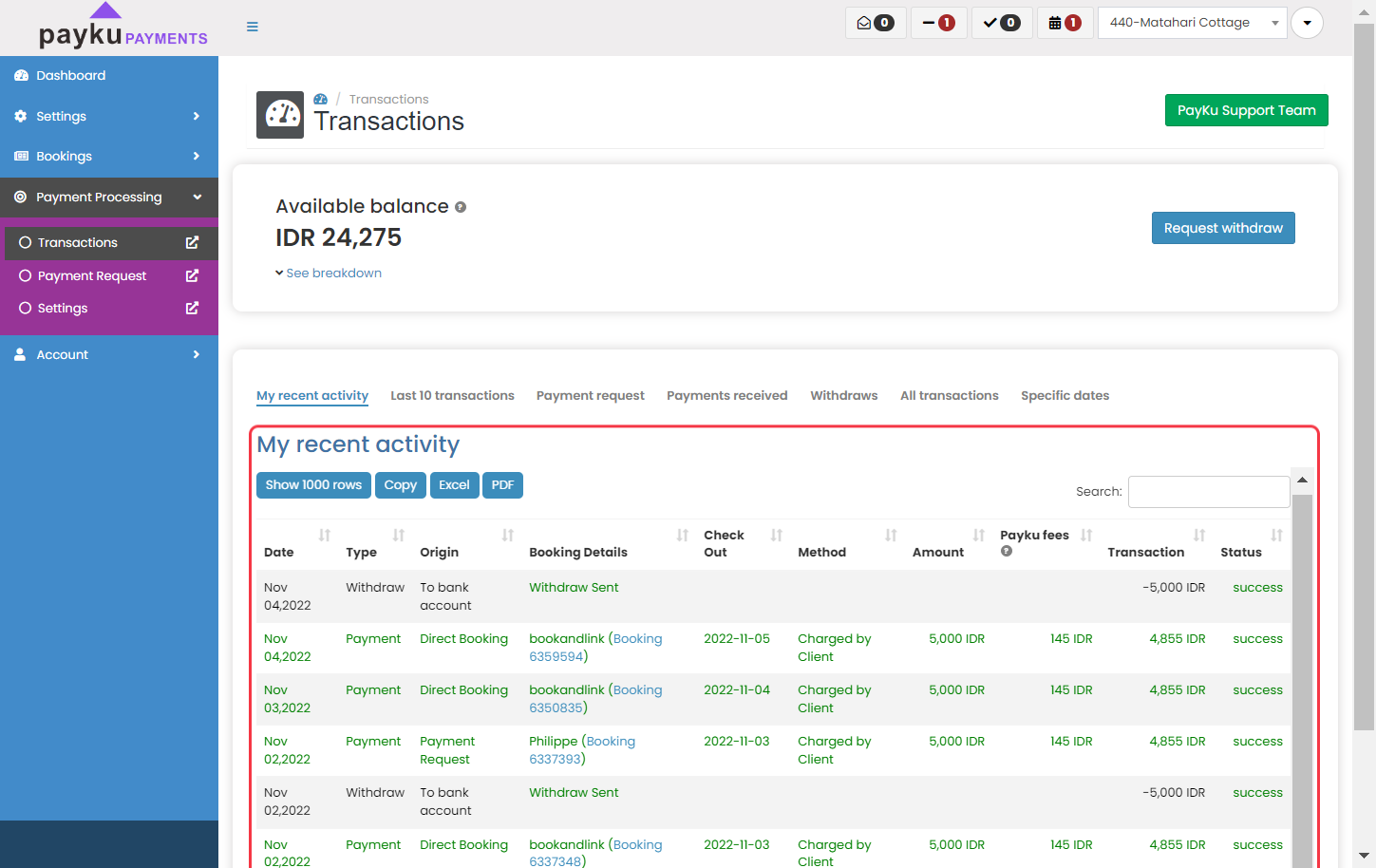This screenshot has height=868, width=1376.
Task: Sort by Check Out column
Action: coord(744,544)
